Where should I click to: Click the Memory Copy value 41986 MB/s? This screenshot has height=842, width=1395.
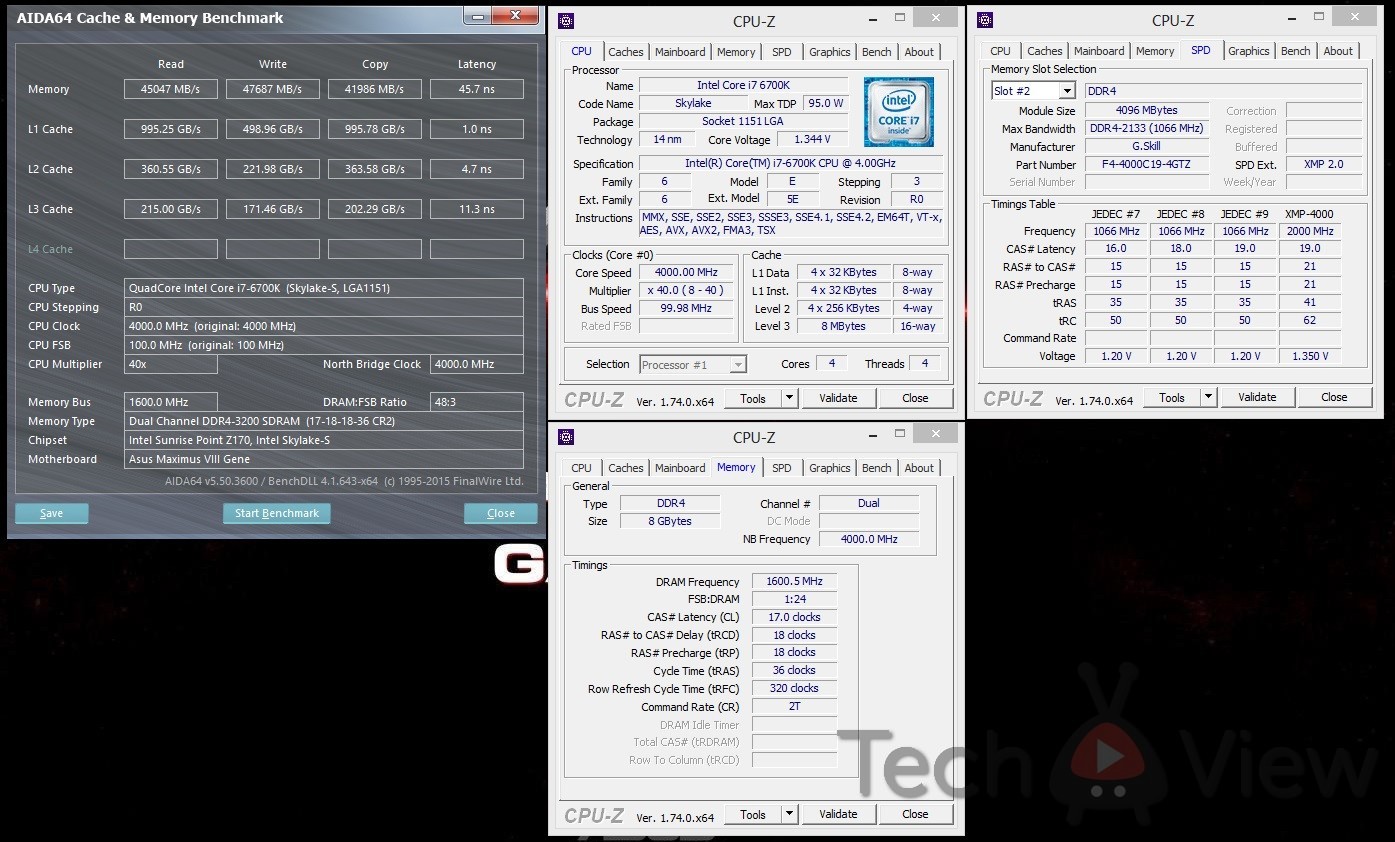click(375, 89)
